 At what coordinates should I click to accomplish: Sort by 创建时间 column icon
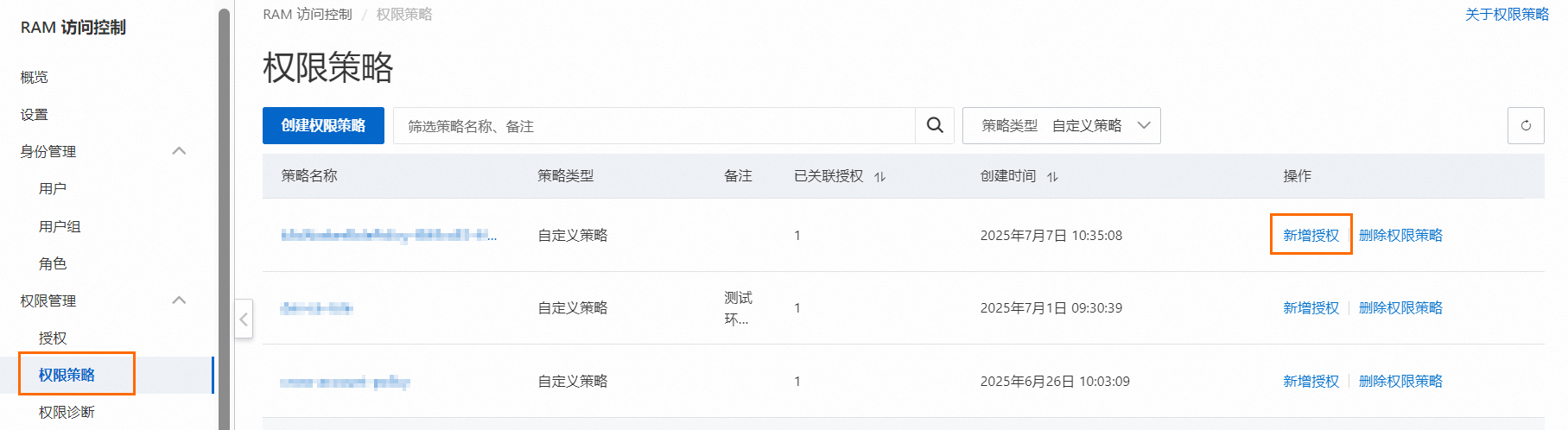point(1052,176)
